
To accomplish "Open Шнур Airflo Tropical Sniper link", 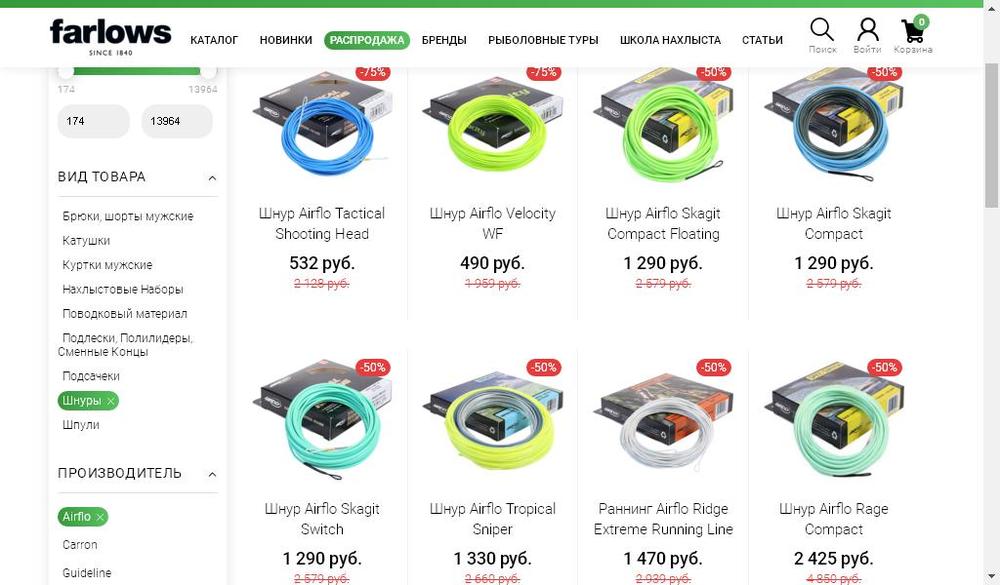I will coord(492,519).
